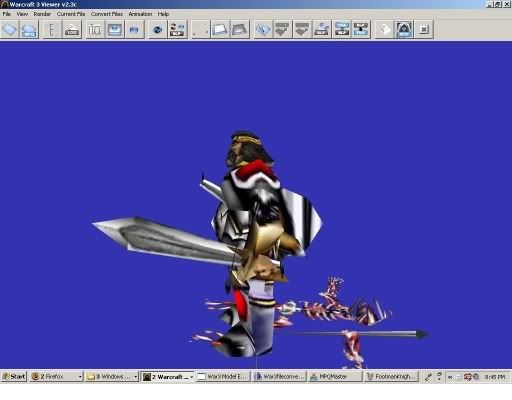Open the Help menu
The image size is (512, 400).
[x=163, y=14]
